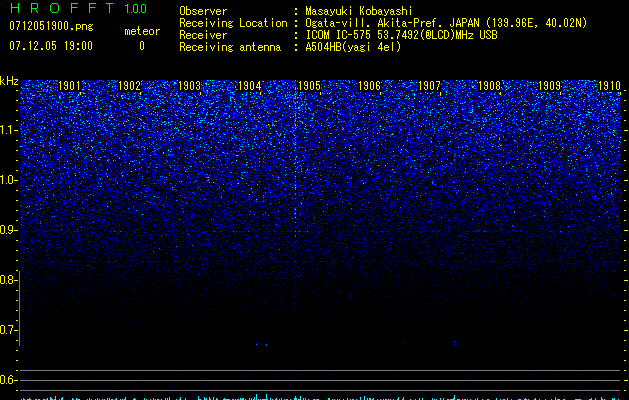Select the filename 0712051900.png
The width and height of the screenshot is (629, 400).
[51, 26]
